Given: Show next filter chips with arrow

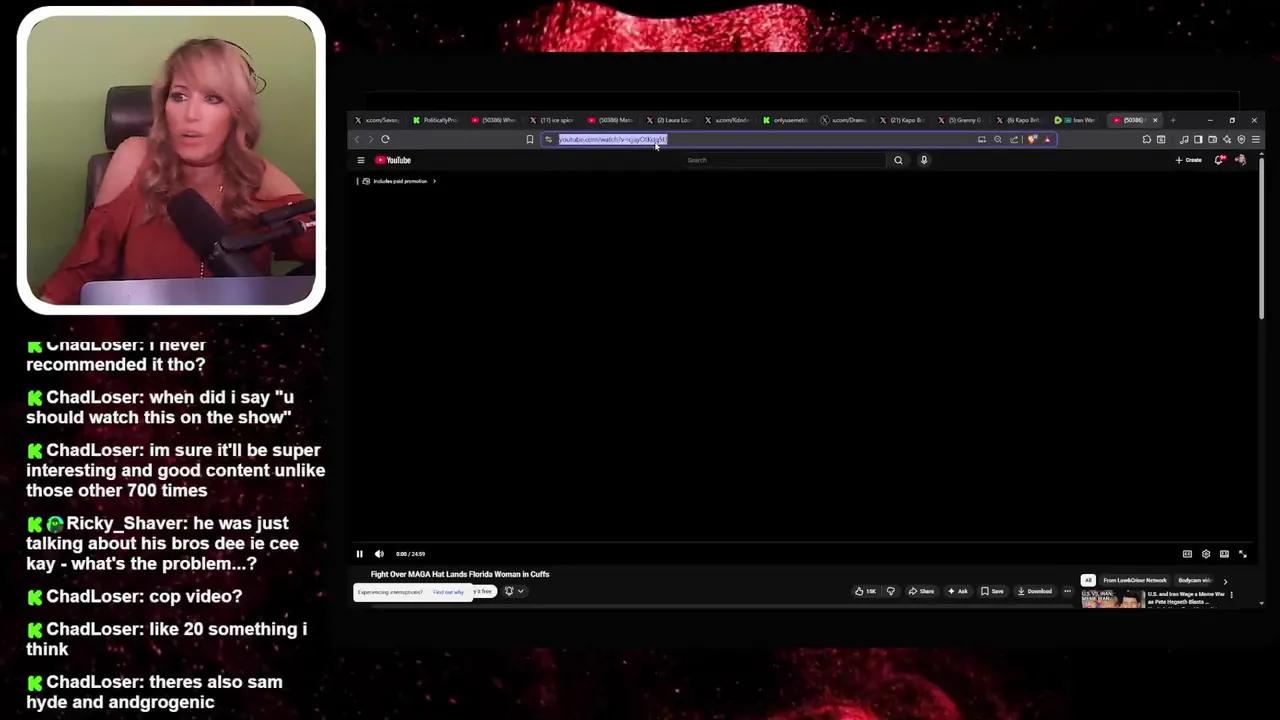Looking at the screenshot, I should coord(1225,581).
